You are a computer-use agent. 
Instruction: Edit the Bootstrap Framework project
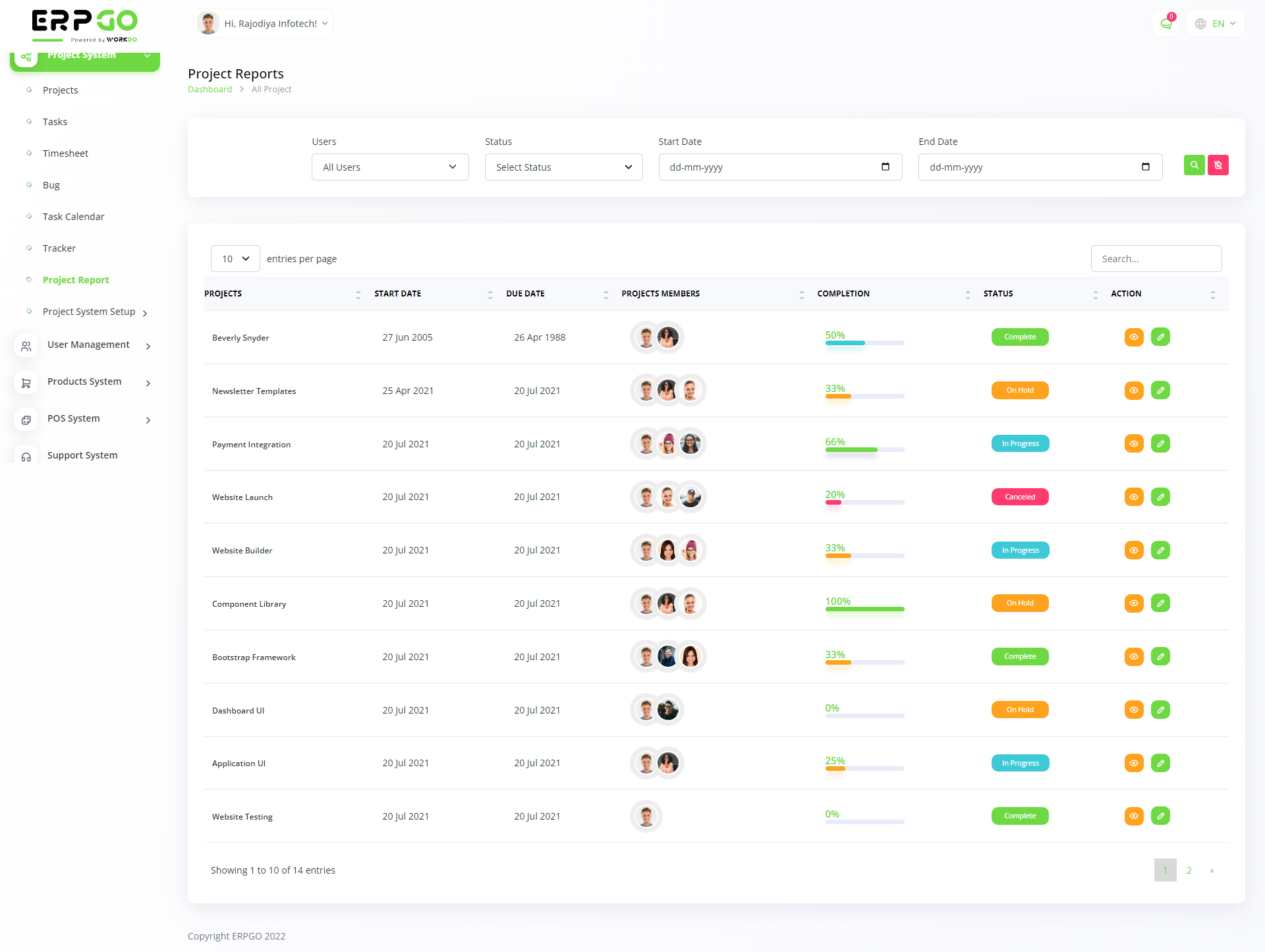pos(1160,657)
